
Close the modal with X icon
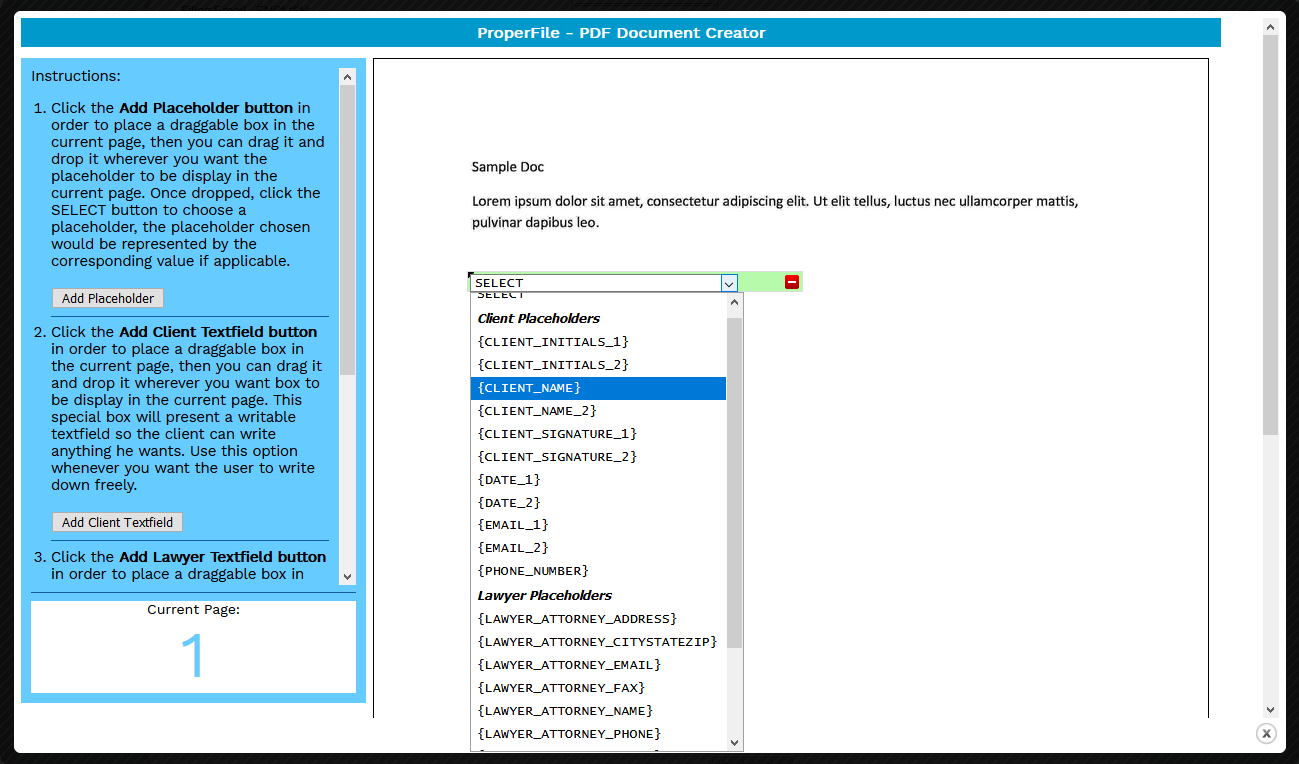[1266, 733]
